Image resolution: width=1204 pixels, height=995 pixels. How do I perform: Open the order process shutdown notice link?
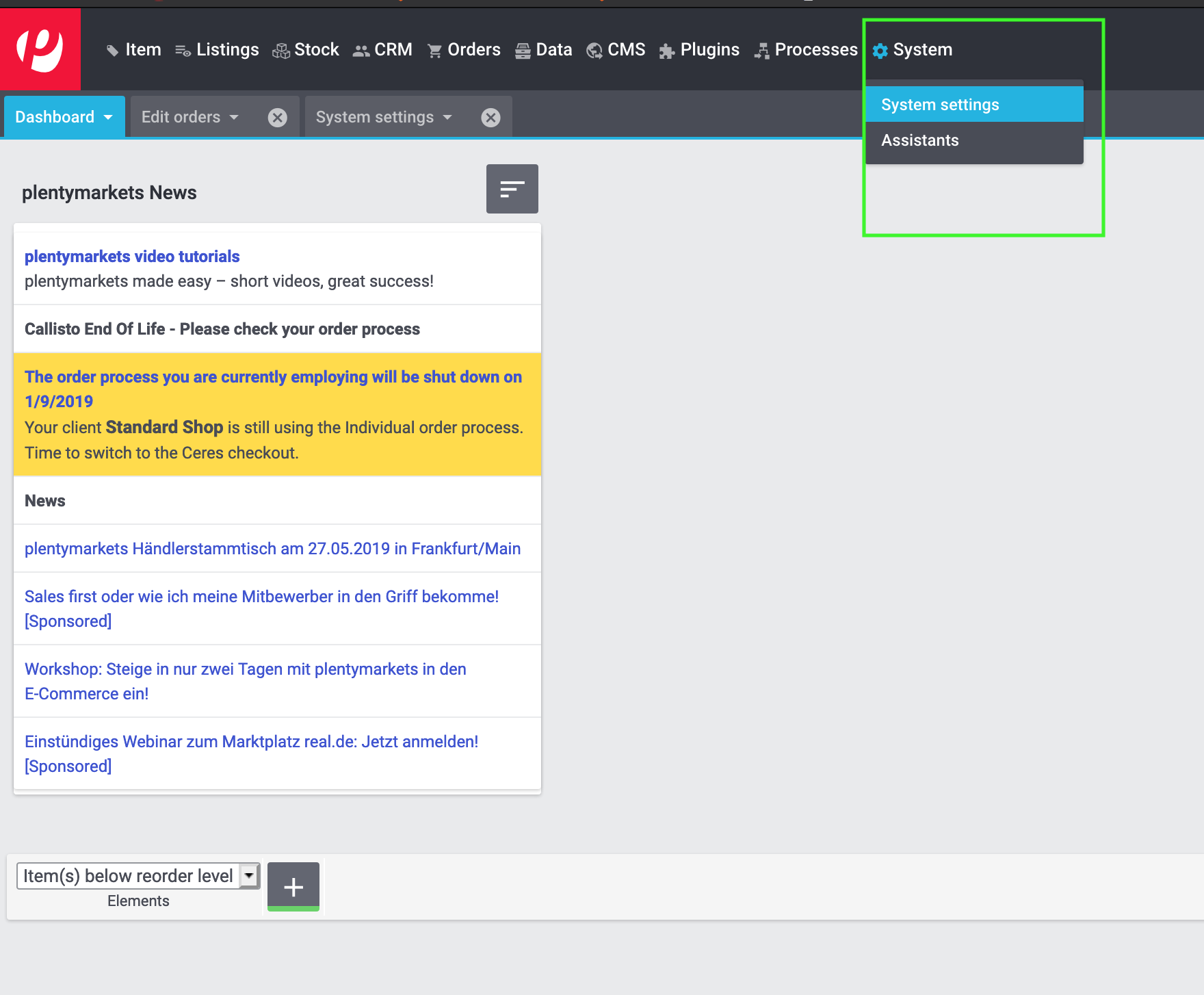click(x=273, y=389)
